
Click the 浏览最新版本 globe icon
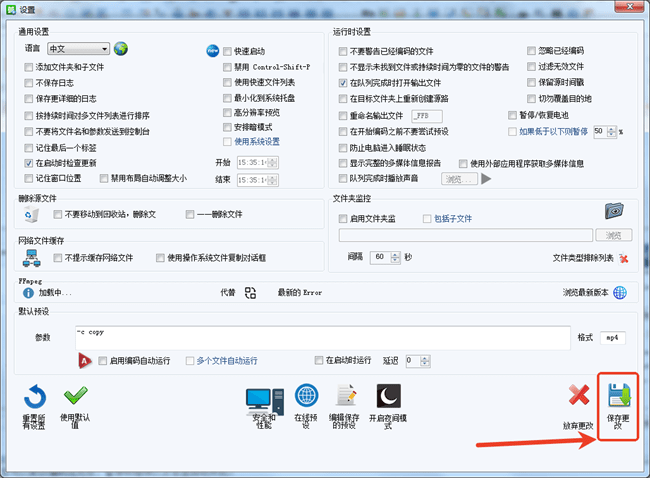click(620, 293)
